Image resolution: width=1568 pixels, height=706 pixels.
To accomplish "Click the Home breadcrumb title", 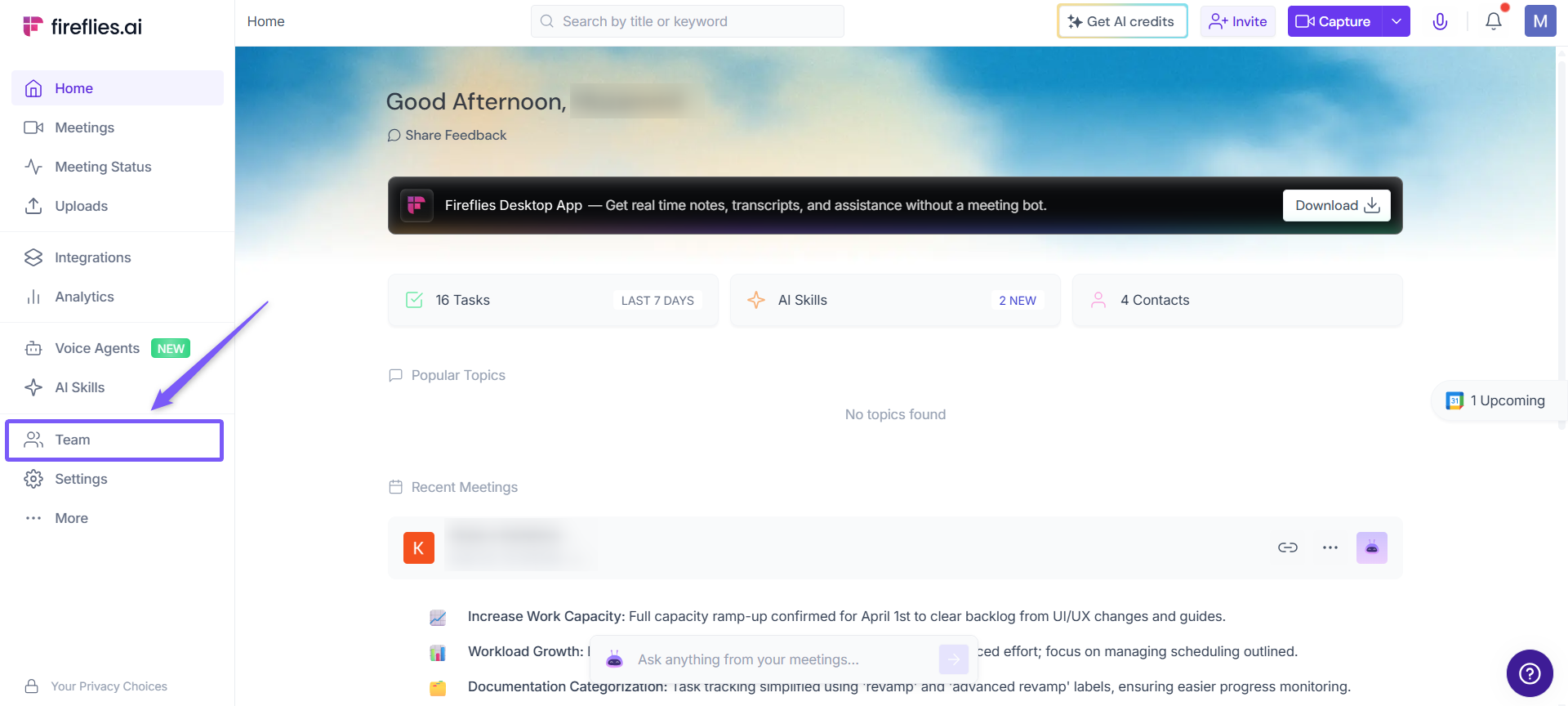I will click(x=266, y=21).
